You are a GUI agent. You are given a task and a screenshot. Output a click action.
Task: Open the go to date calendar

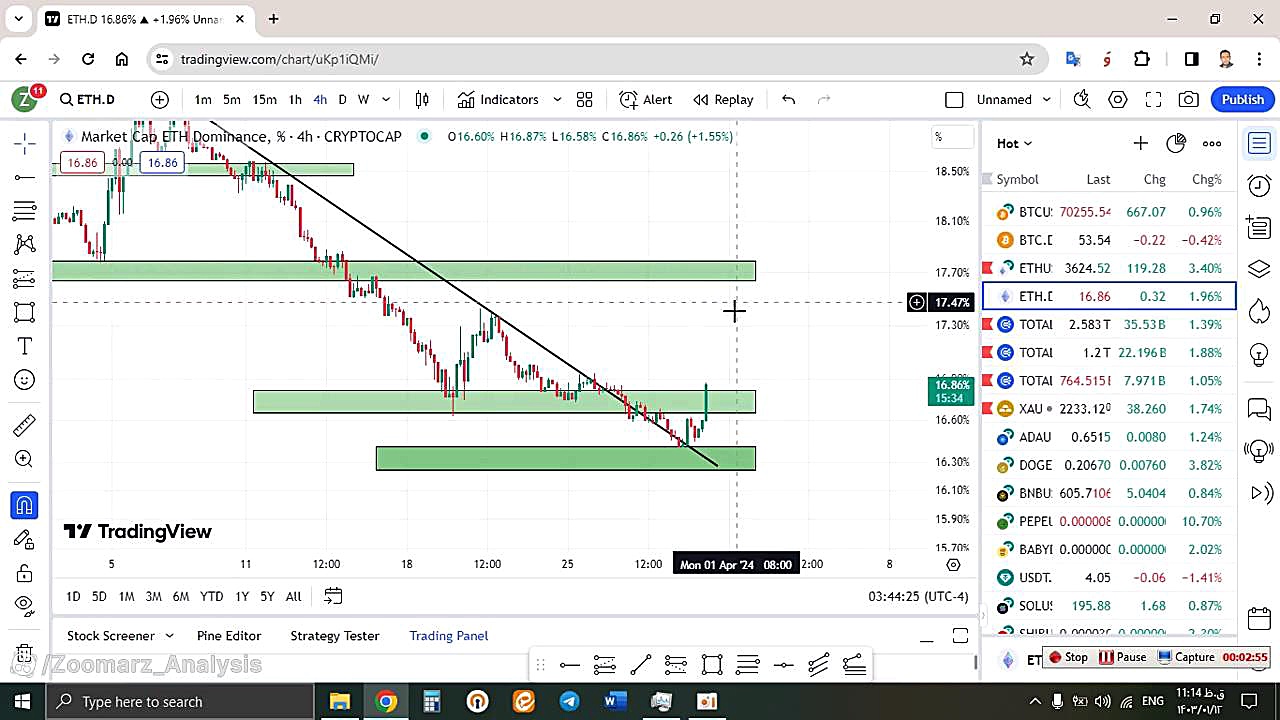(333, 596)
